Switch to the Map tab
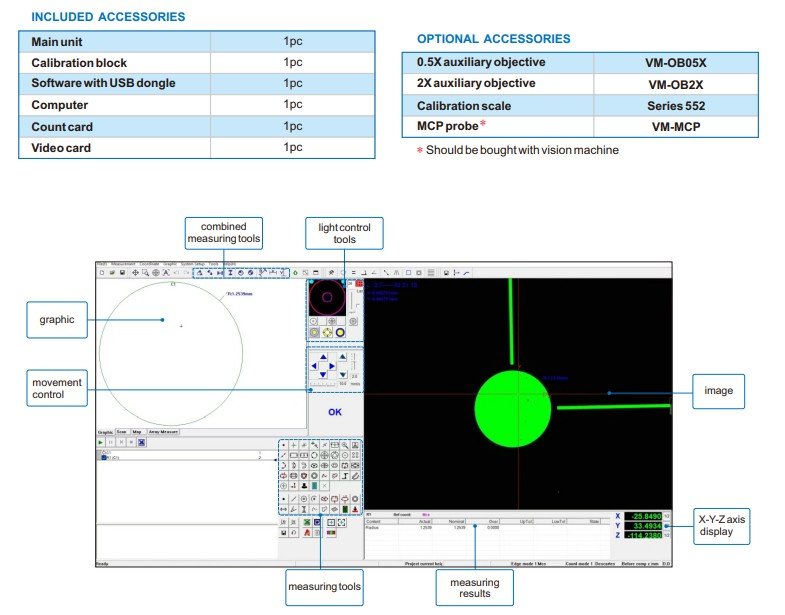The height and width of the screenshot is (615, 785). click(137, 432)
